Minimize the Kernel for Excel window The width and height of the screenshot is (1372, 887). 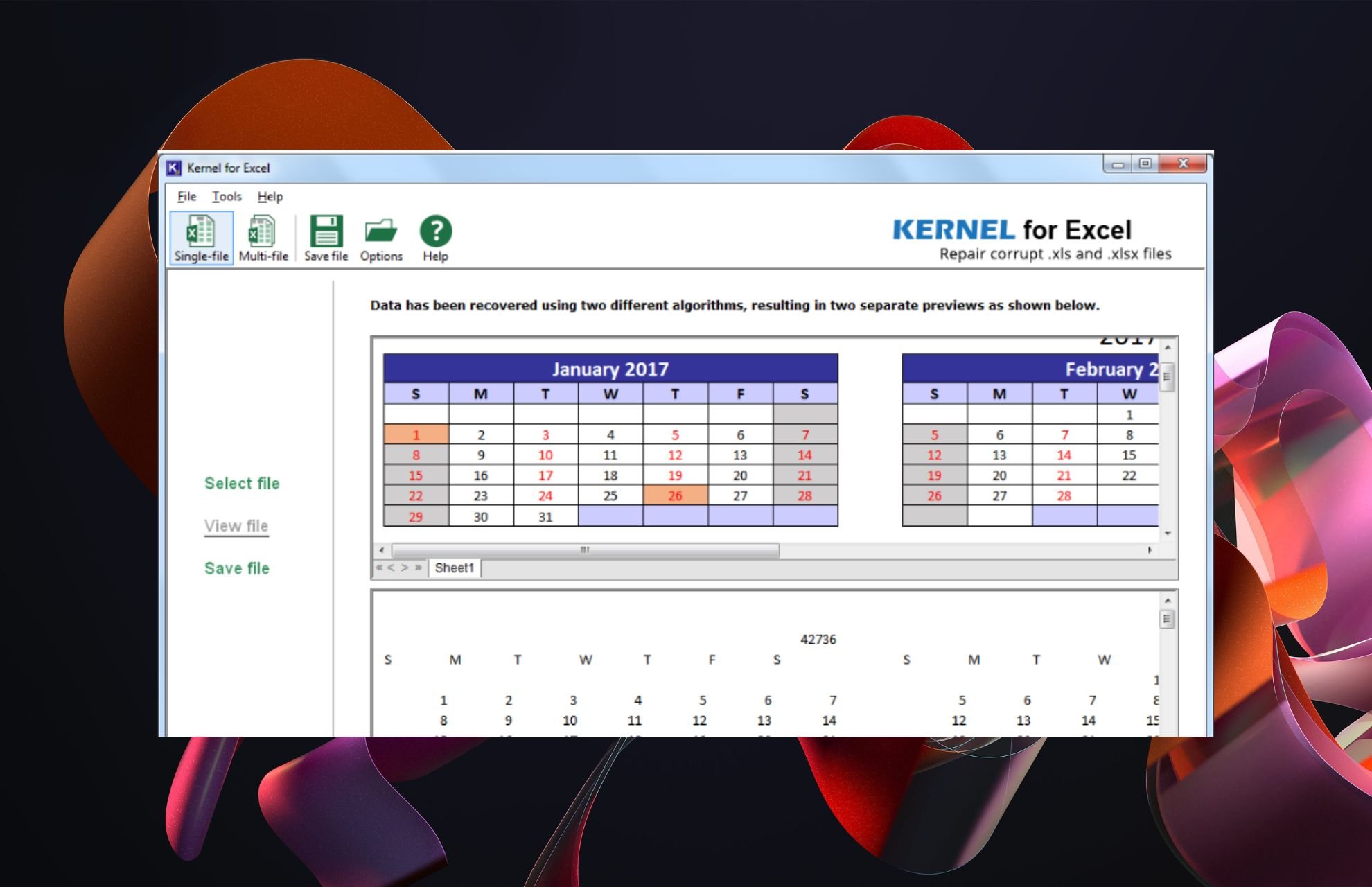pos(1118,164)
